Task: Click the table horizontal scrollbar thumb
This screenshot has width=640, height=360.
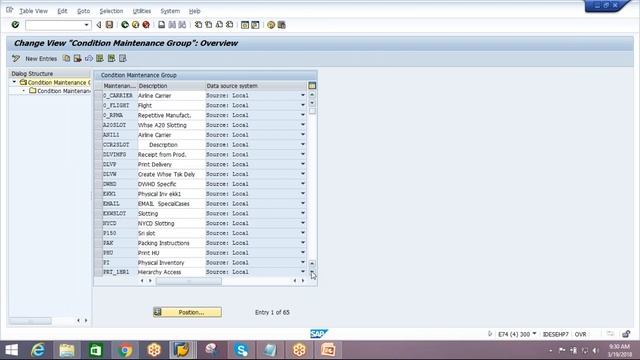Action: [x=189, y=281]
